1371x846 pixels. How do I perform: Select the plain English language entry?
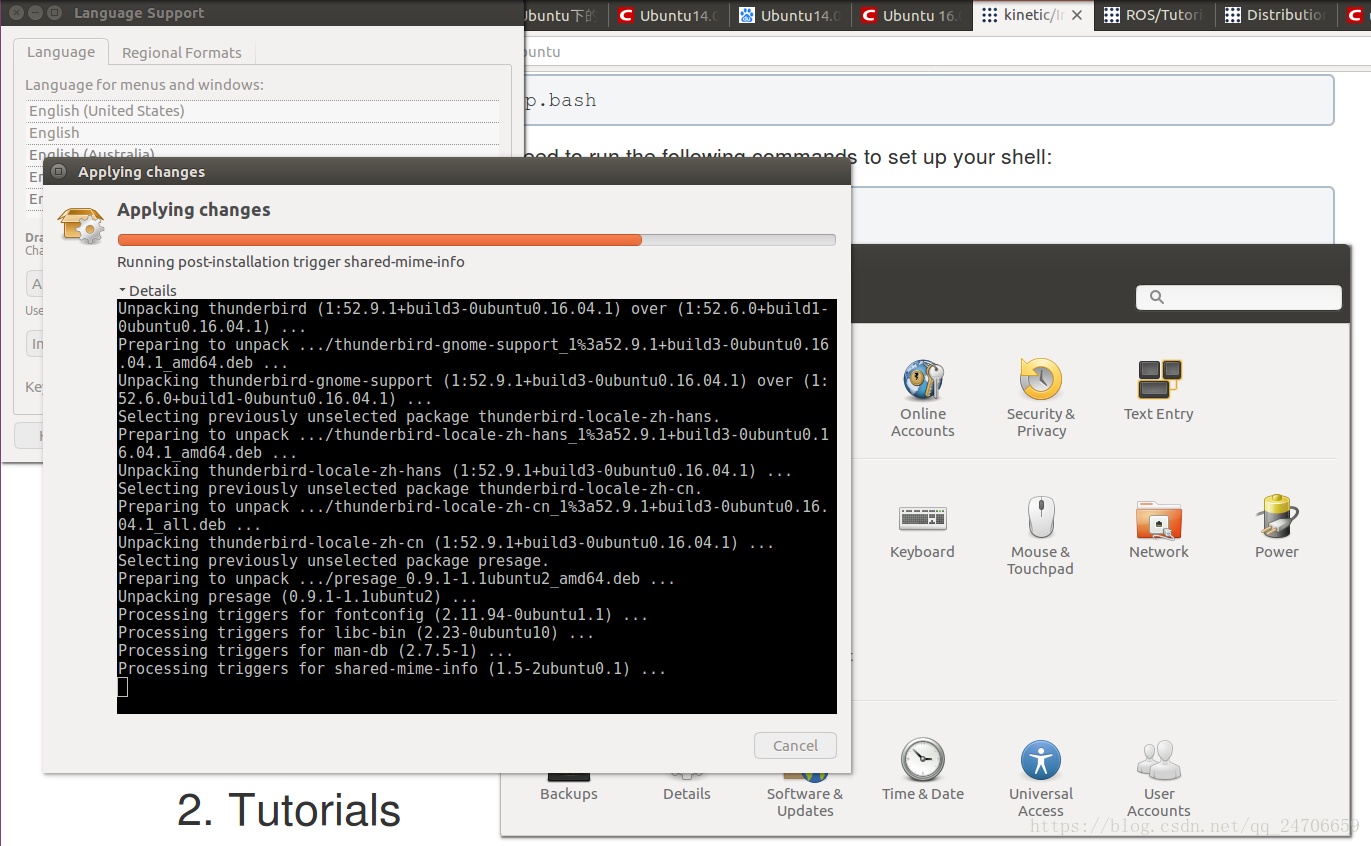click(262, 133)
